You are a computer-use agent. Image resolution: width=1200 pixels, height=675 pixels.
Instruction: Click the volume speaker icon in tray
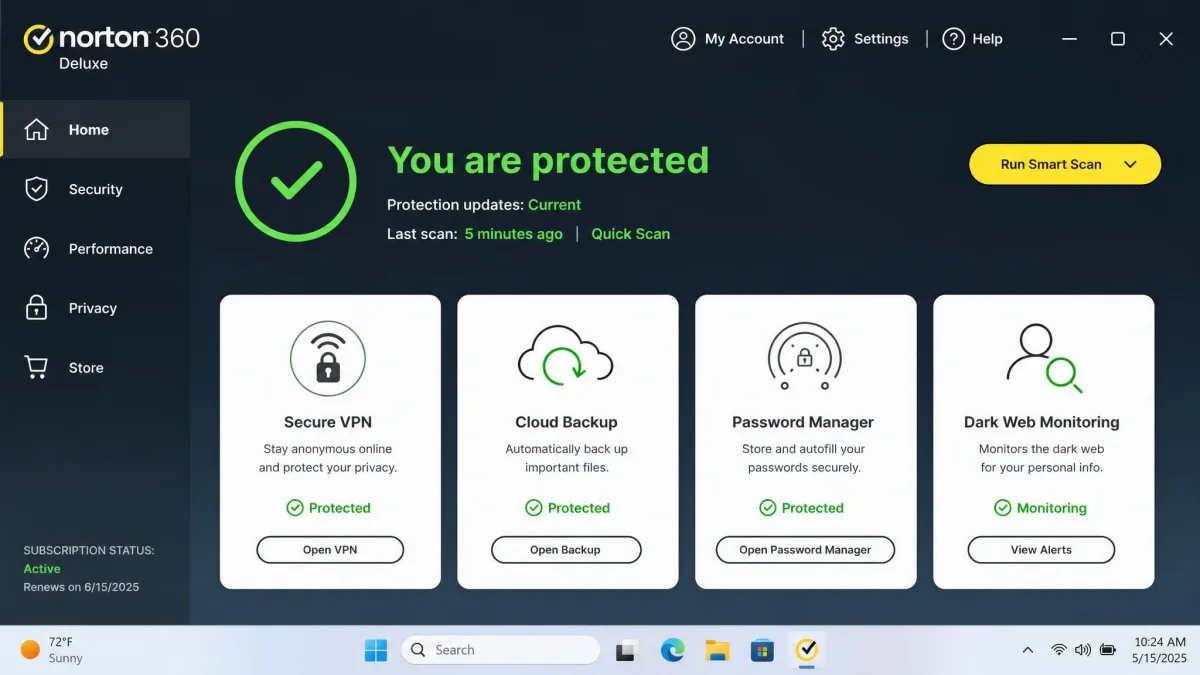tap(1083, 650)
